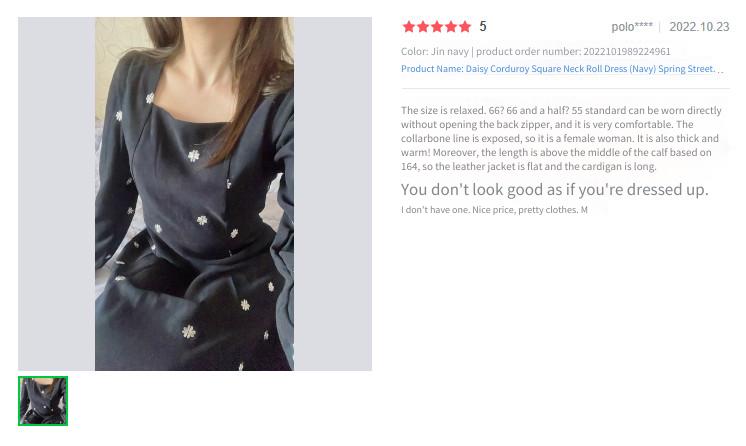Screen dimensions: 746x446
Task: Open the Daisy Corduroy Square Neck Dress link
Action: coord(558,69)
